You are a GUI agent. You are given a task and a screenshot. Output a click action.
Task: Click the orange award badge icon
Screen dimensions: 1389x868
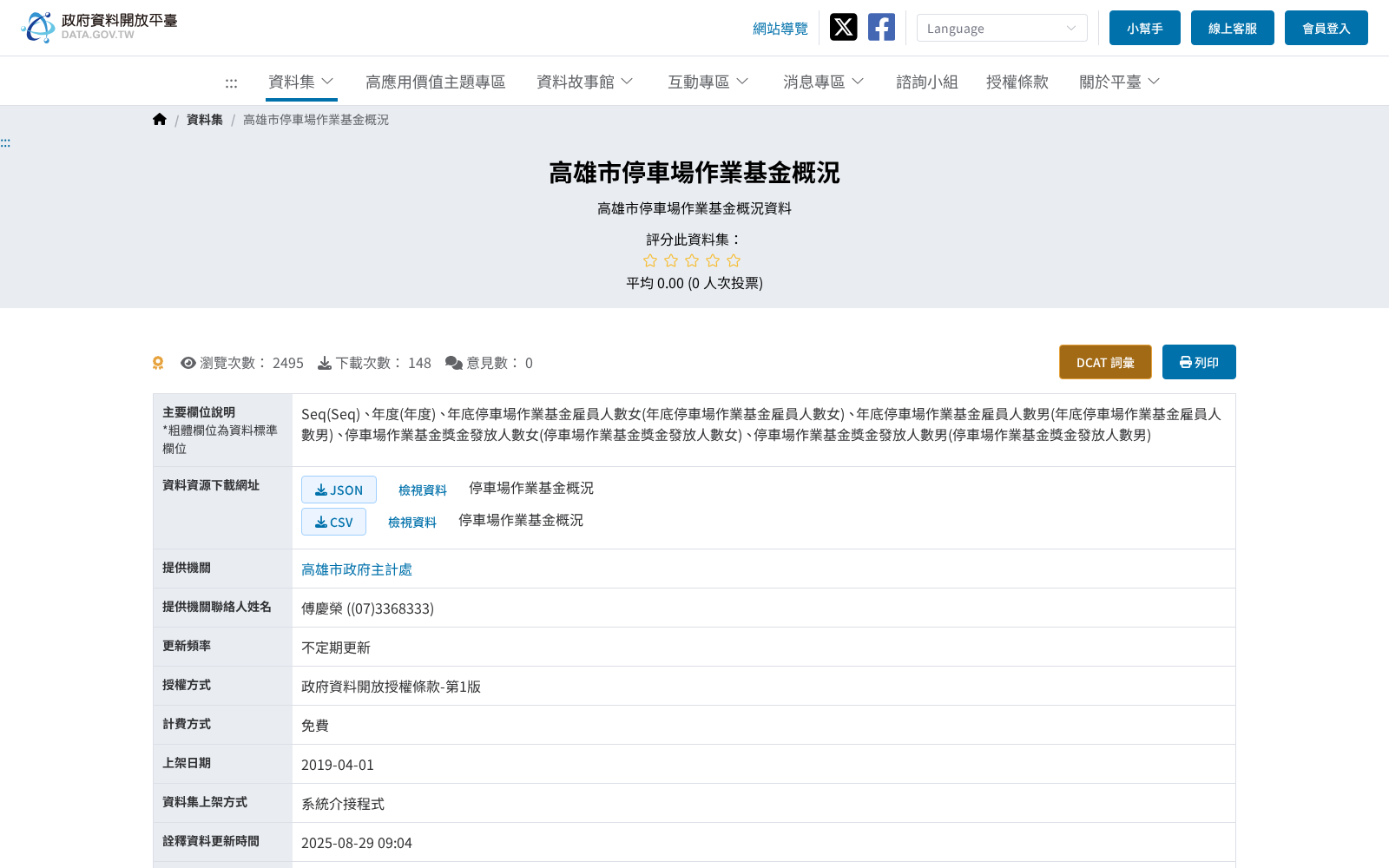click(158, 363)
